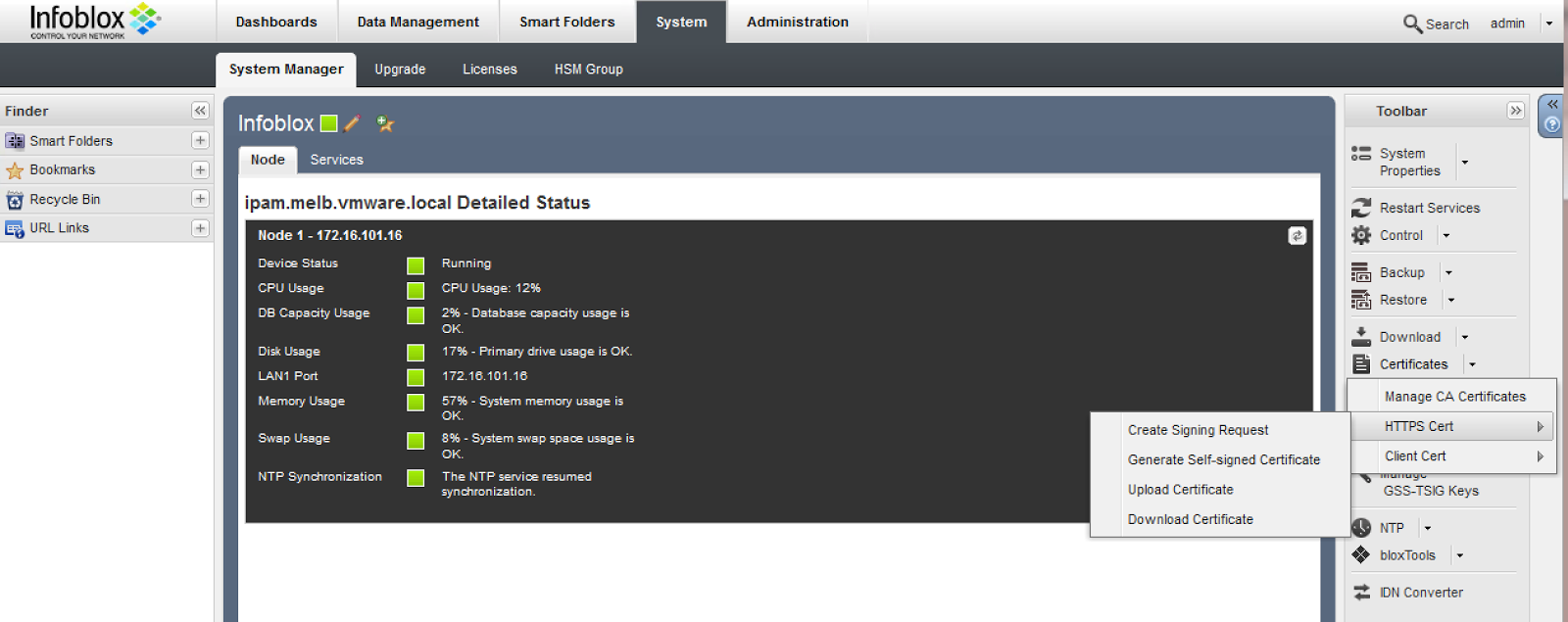Open the admin user dropdown arrow

point(1549,24)
